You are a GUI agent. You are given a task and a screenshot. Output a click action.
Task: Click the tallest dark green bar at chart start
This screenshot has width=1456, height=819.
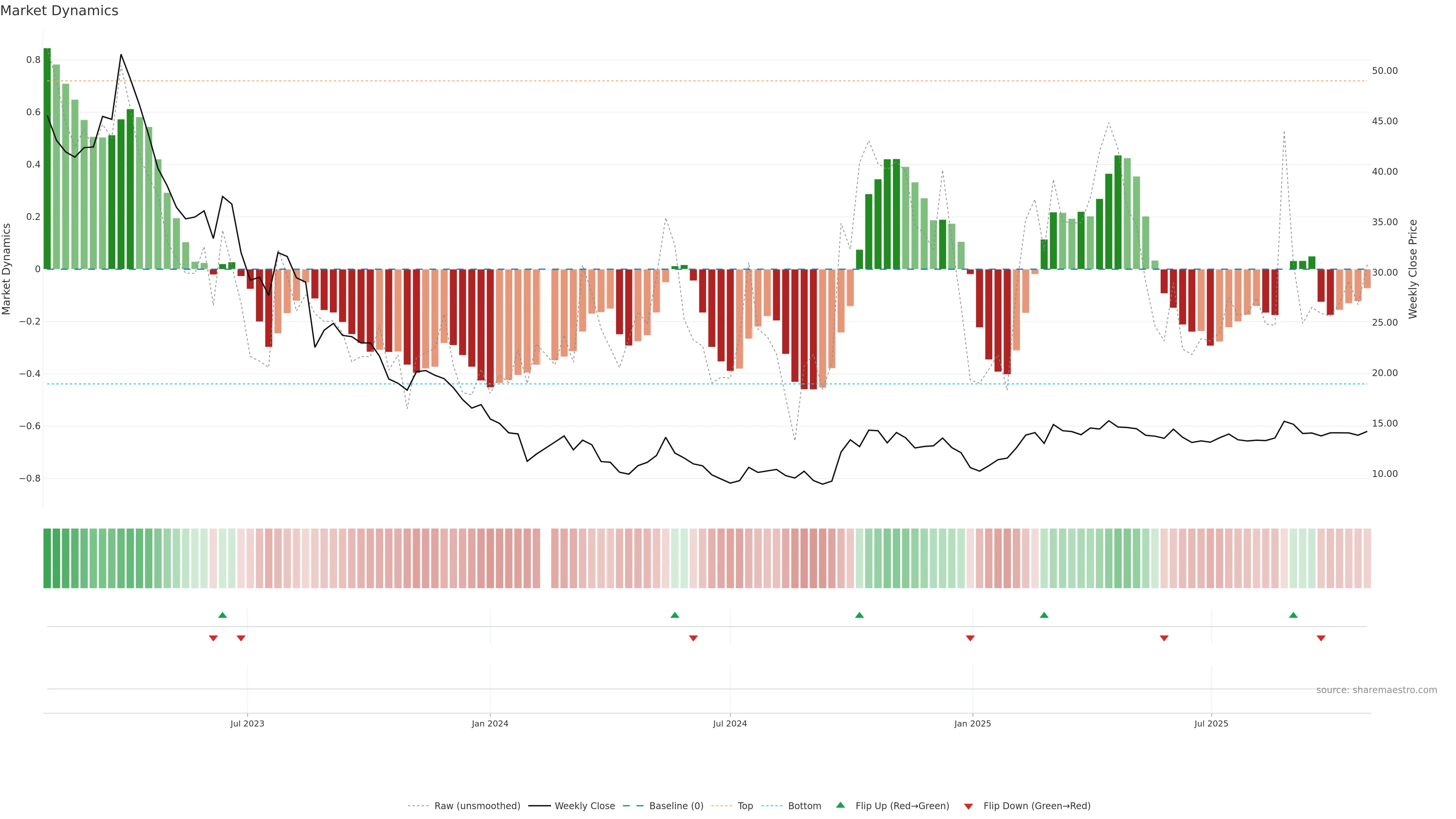coord(47,158)
